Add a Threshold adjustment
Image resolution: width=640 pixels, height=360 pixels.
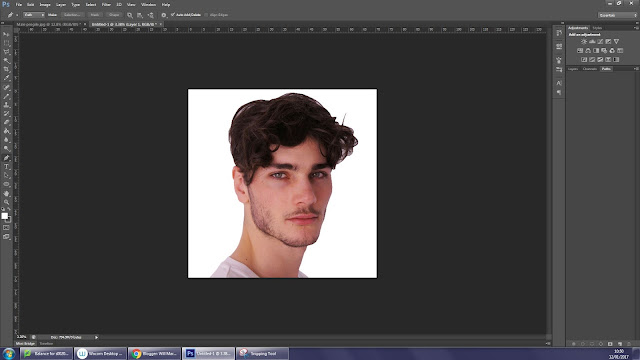coord(600,60)
